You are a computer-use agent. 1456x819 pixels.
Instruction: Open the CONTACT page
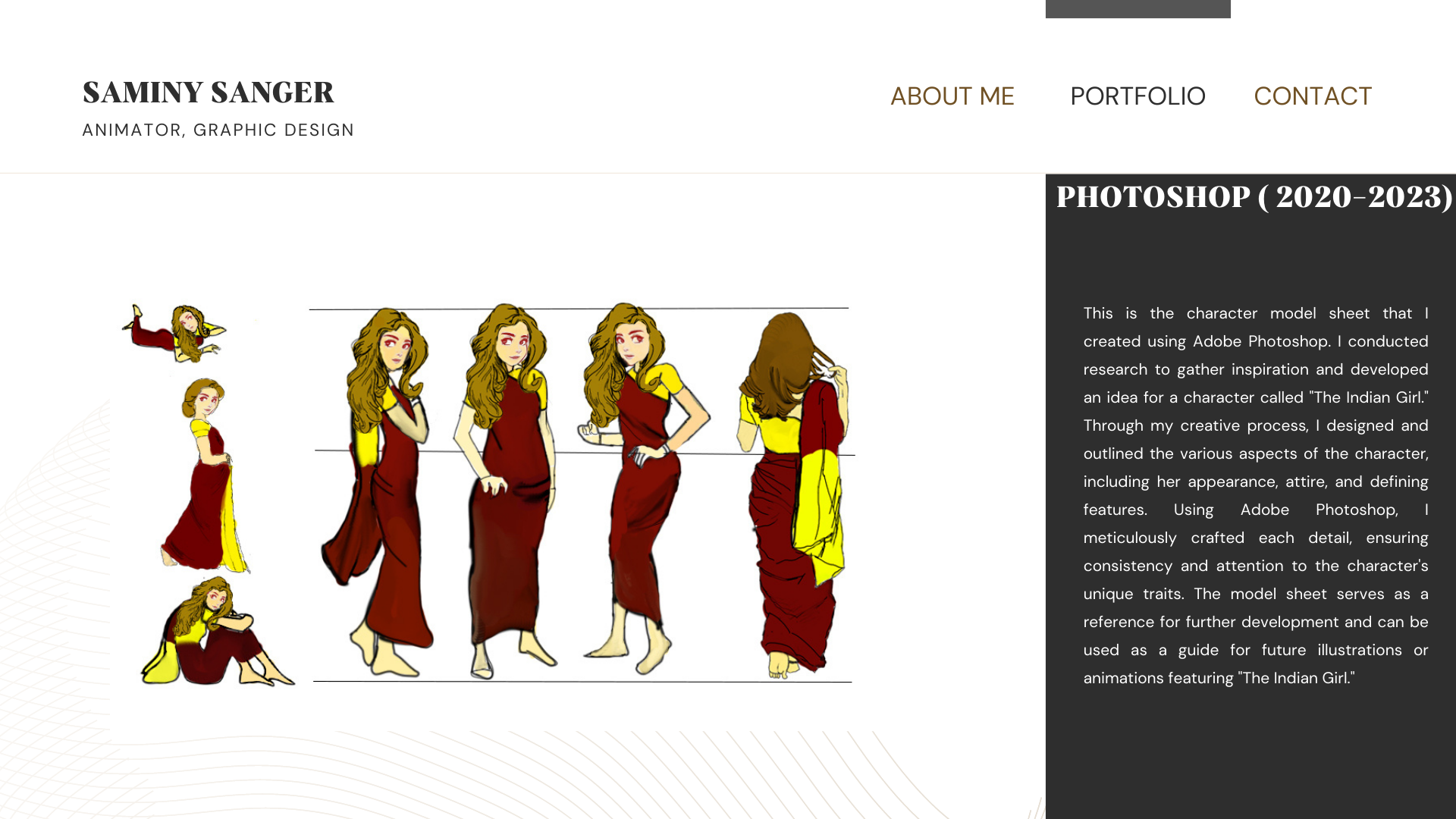pyautogui.click(x=1313, y=96)
